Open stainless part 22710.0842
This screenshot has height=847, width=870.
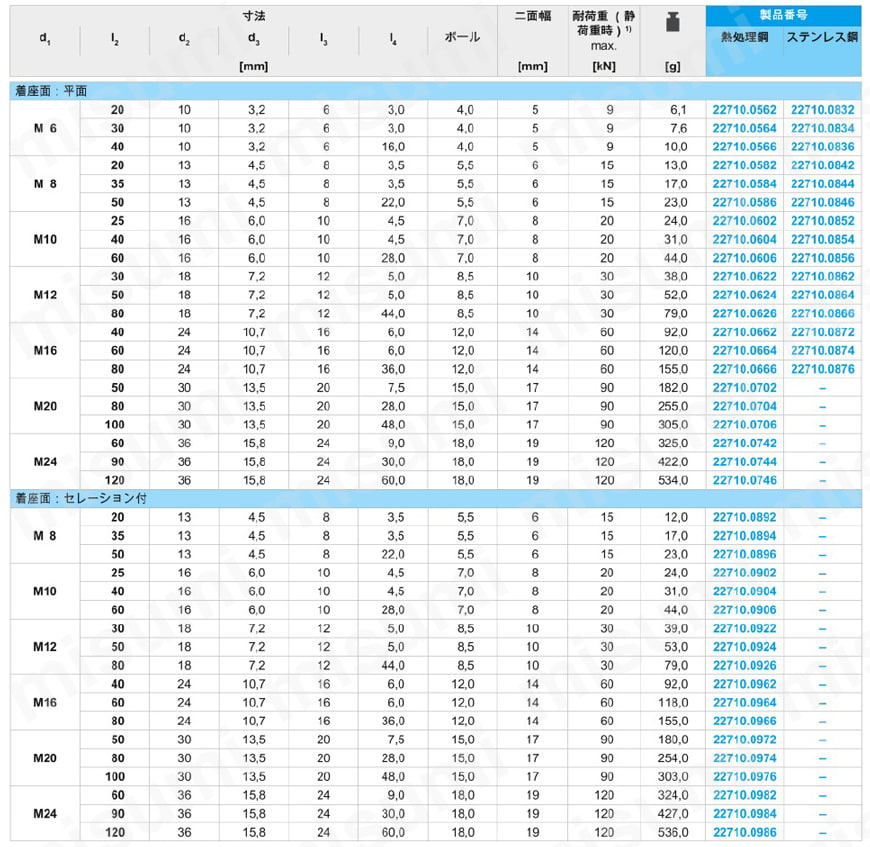click(823, 165)
